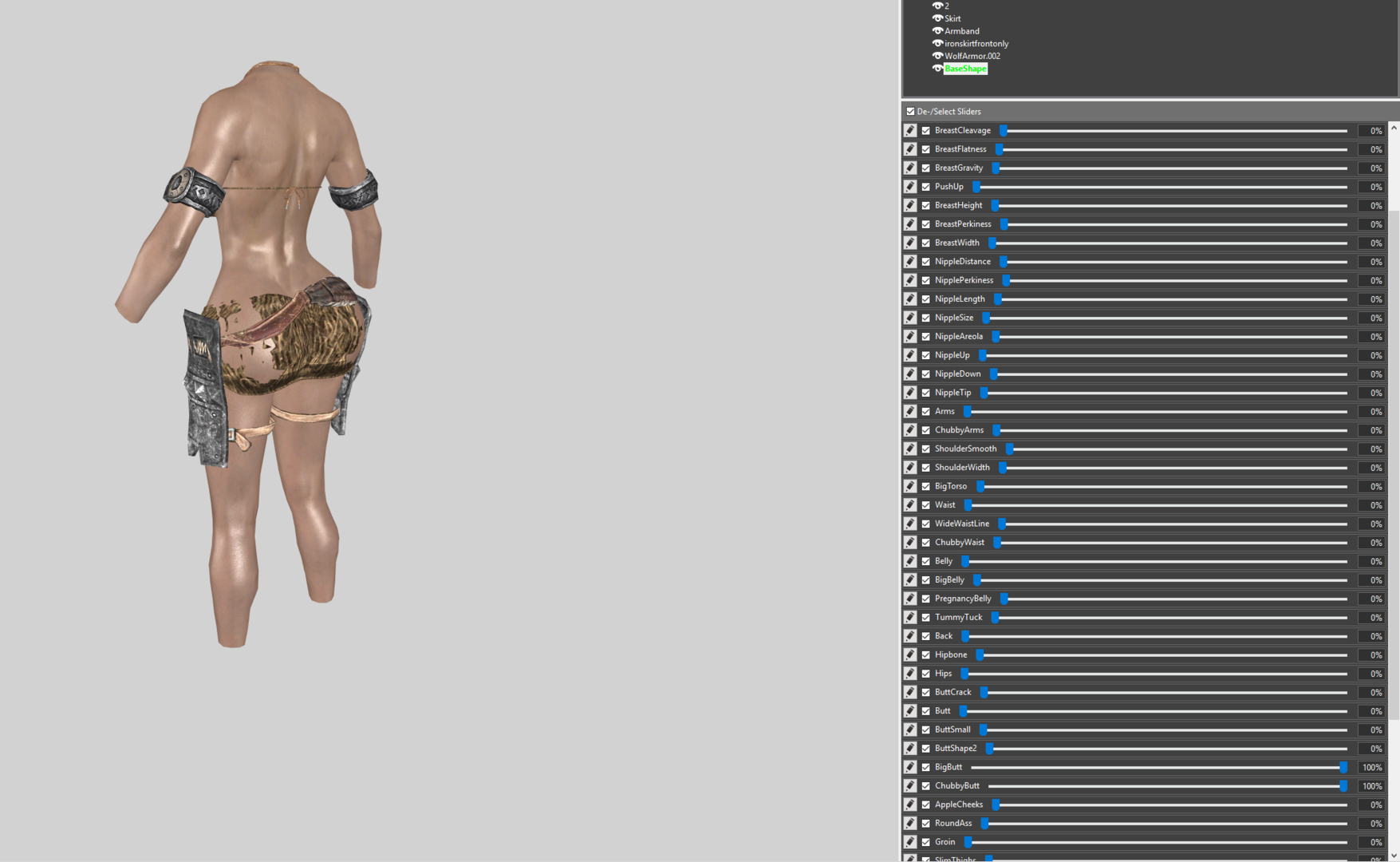Screen dimensions: 1400x862
Task: Open edit mode for PushUp slider
Action: coord(910,187)
